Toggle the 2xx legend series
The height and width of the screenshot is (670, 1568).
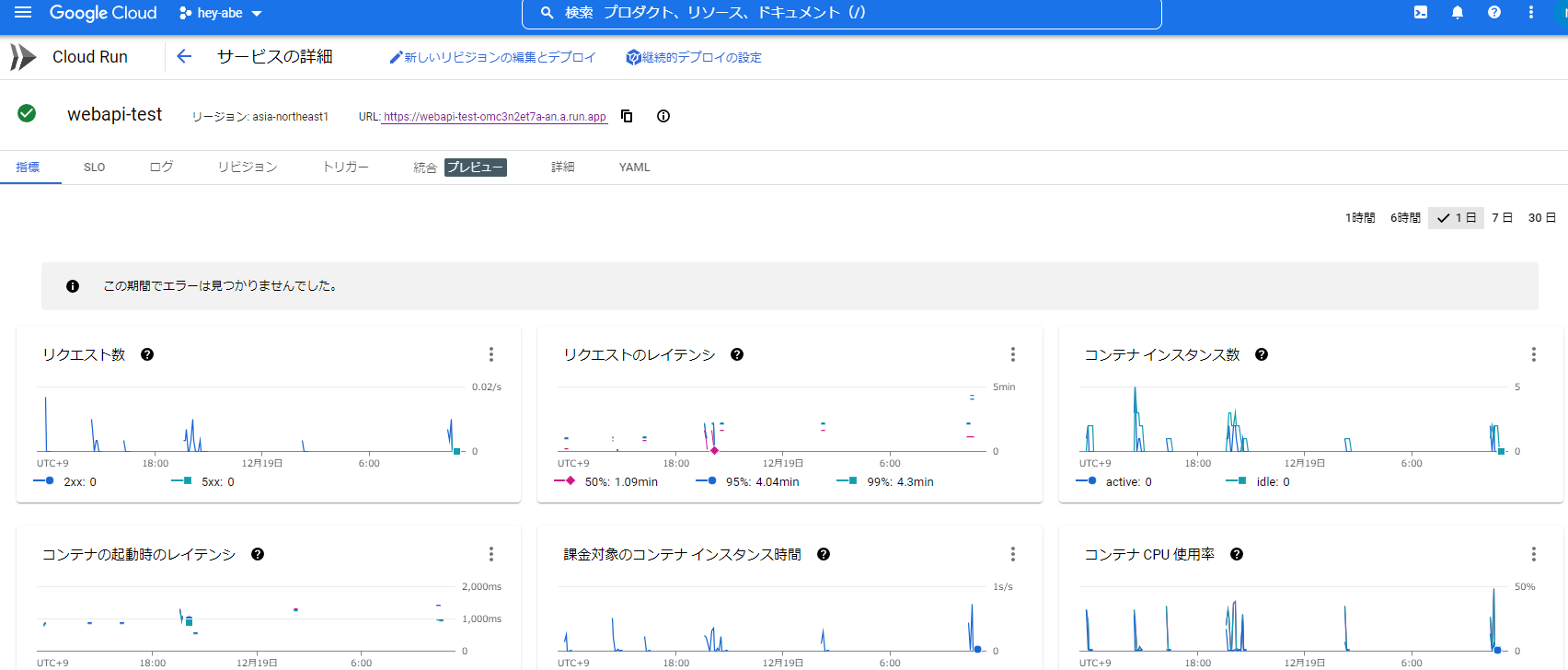tap(65, 481)
